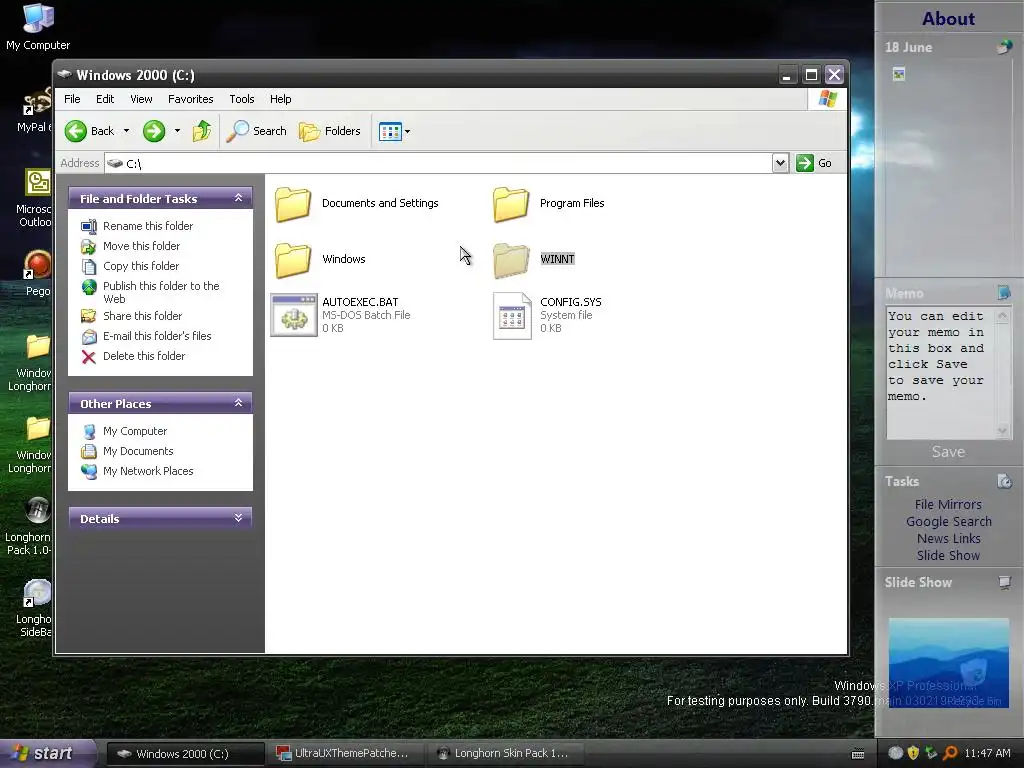Open the Help menu
This screenshot has height=768, width=1024.
click(280, 99)
